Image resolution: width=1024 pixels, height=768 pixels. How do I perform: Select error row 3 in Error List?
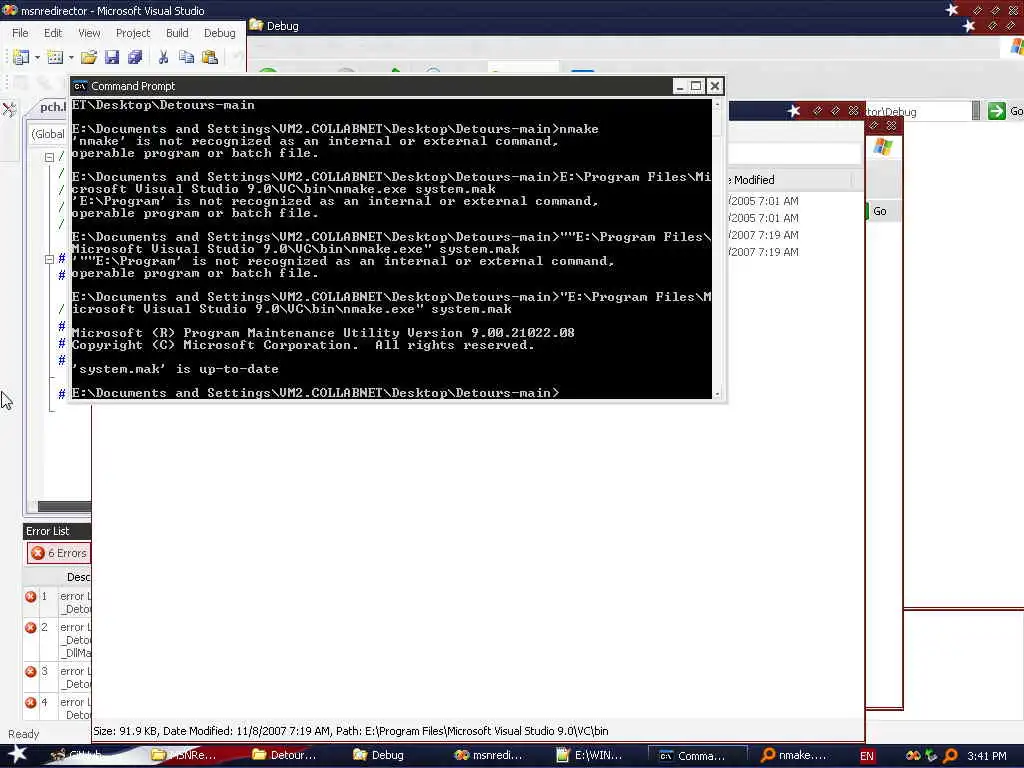click(57, 678)
